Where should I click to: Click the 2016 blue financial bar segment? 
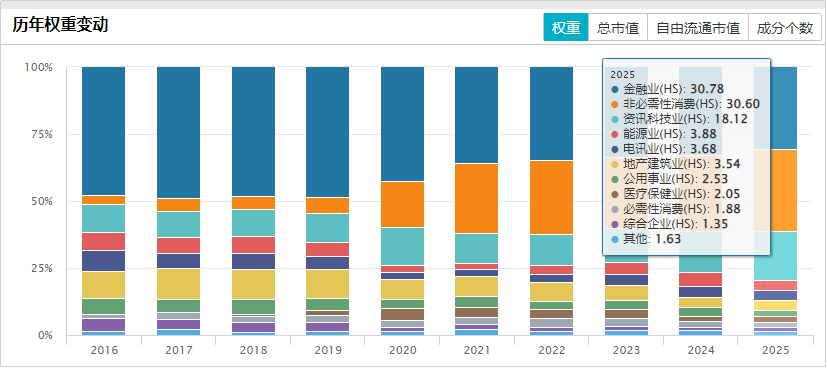tap(103, 131)
